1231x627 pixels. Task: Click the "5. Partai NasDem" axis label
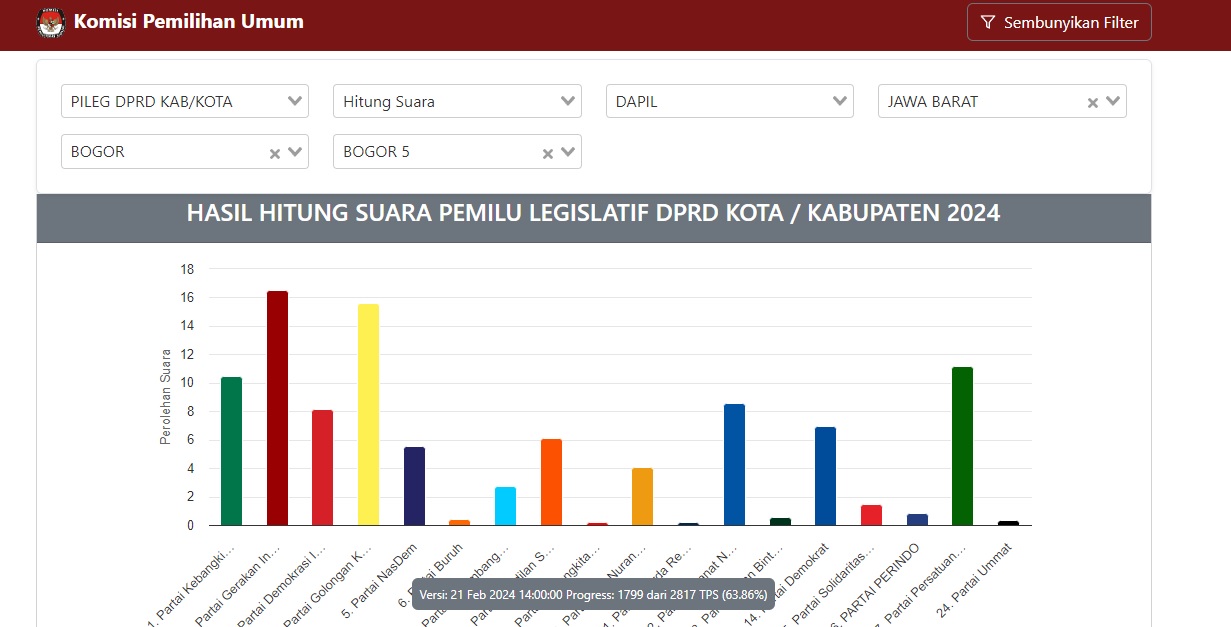[382, 581]
